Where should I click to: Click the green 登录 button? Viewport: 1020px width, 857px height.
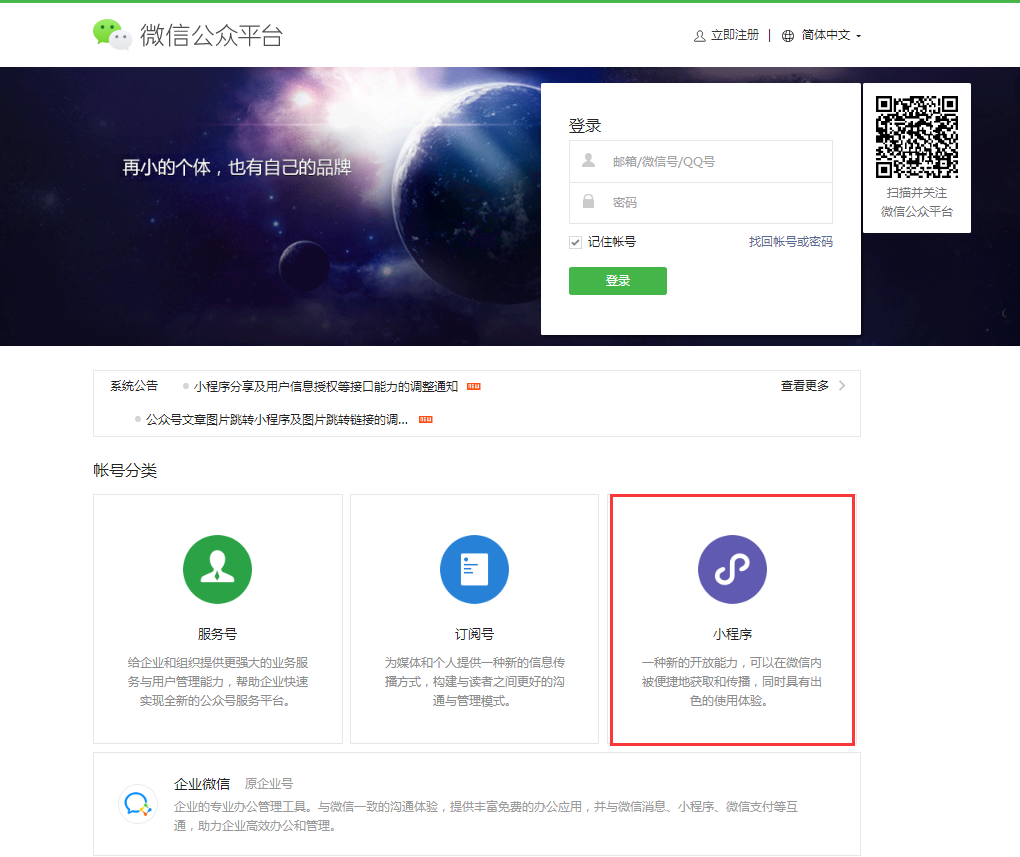pos(617,280)
